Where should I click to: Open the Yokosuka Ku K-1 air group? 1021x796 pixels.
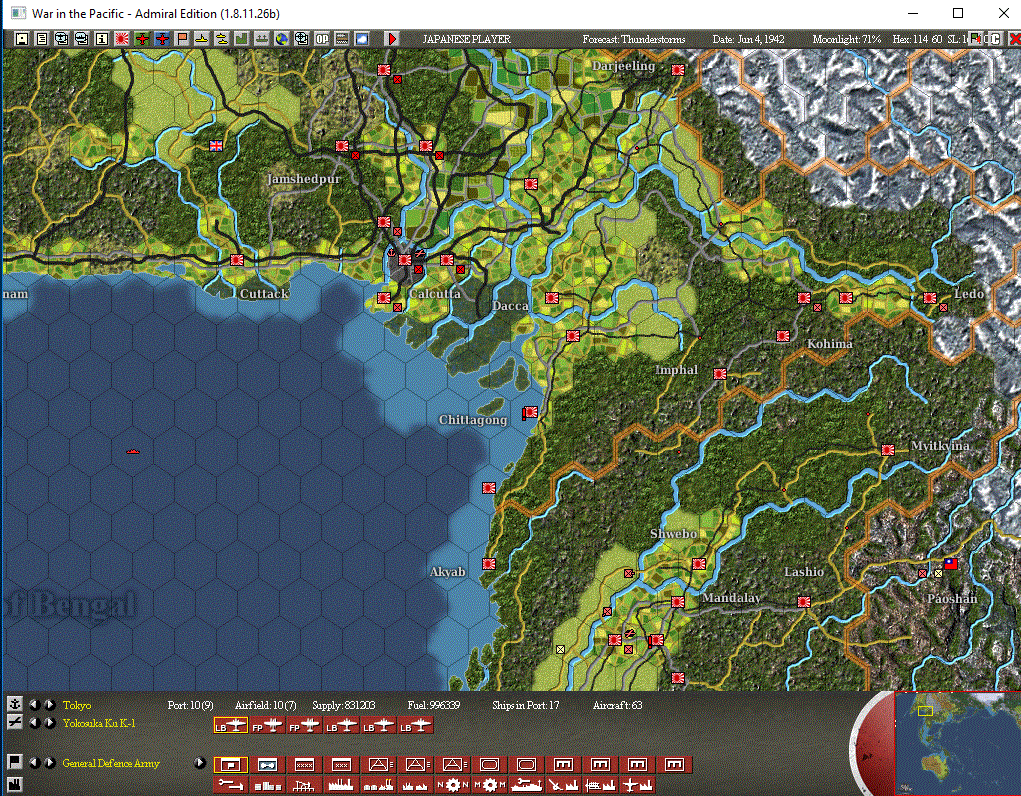99,723
